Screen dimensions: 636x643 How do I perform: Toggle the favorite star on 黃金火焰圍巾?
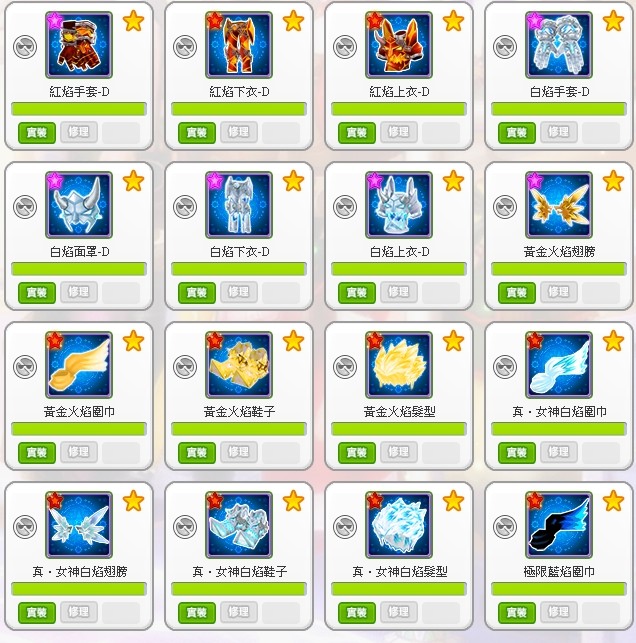tap(133, 341)
